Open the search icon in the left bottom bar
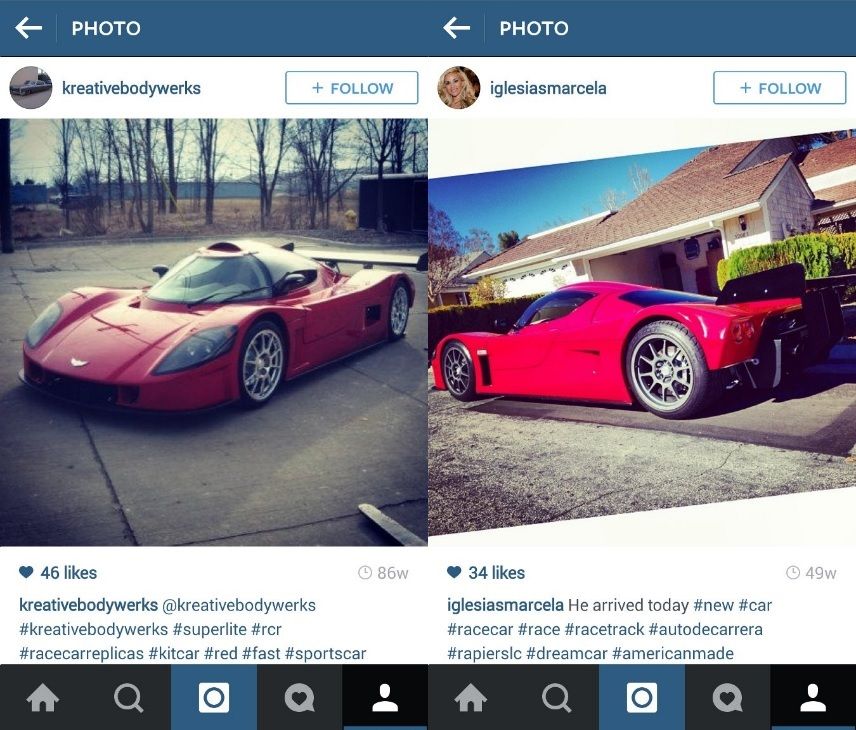This screenshot has height=730, width=856. pyautogui.click(x=129, y=697)
